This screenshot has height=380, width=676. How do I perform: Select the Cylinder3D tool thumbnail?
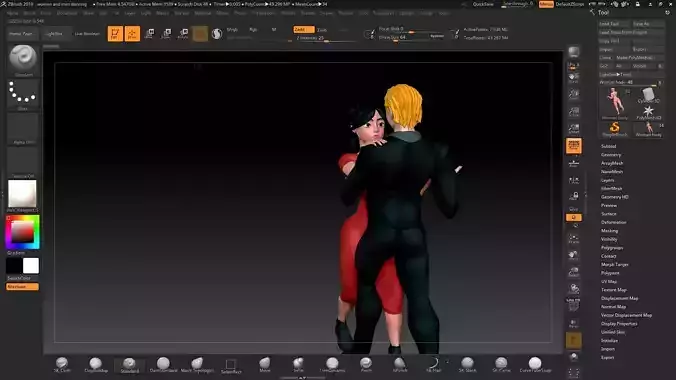click(648, 95)
